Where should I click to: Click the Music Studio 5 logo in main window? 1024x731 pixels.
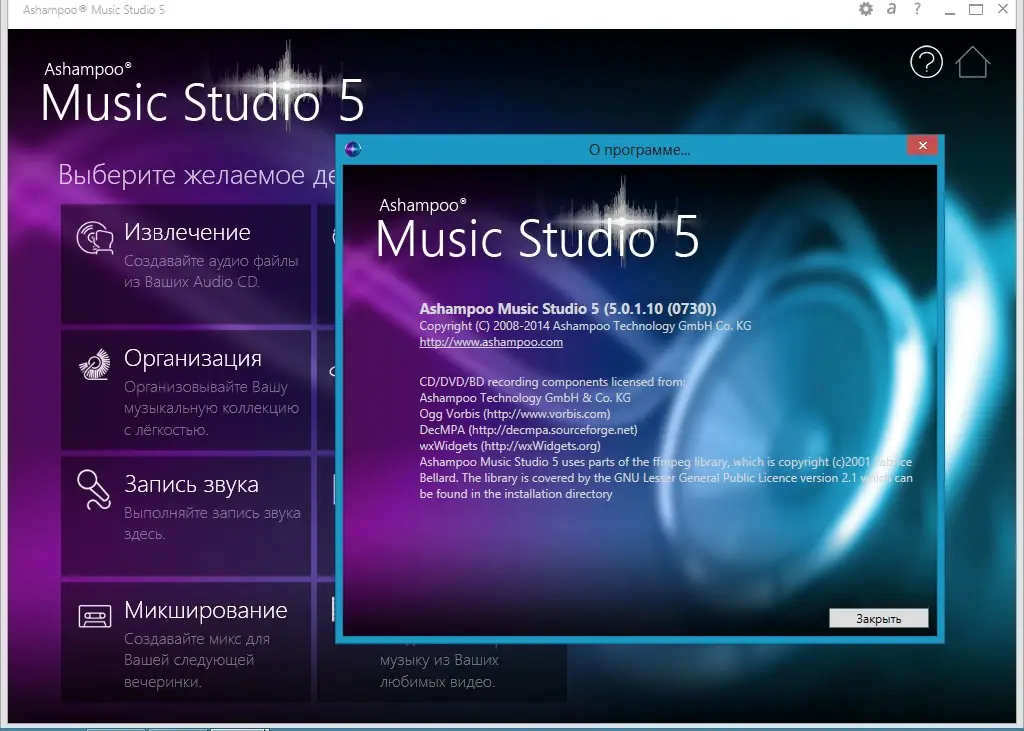click(x=202, y=91)
